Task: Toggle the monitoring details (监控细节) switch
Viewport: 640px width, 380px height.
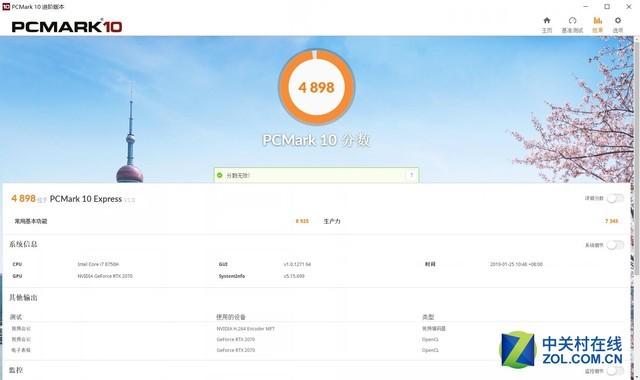Action: pos(615,371)
